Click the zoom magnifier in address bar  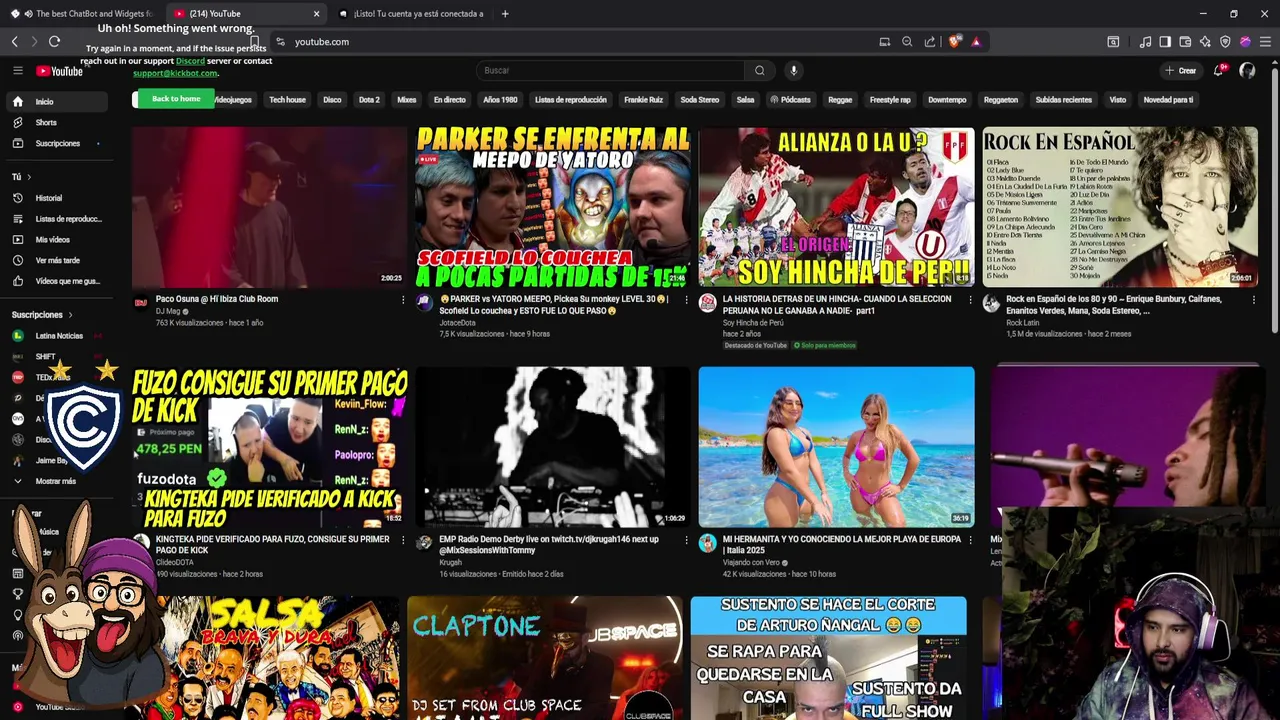[x=907, y=42]
